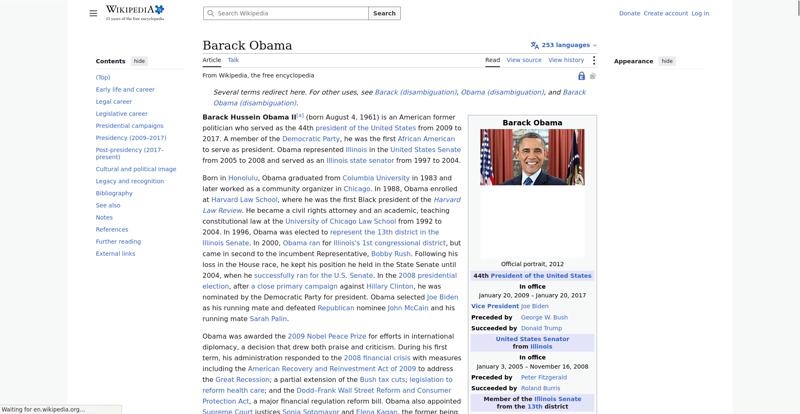Click the footnote [a] after Obama II
800x414 pixels.
300,115
